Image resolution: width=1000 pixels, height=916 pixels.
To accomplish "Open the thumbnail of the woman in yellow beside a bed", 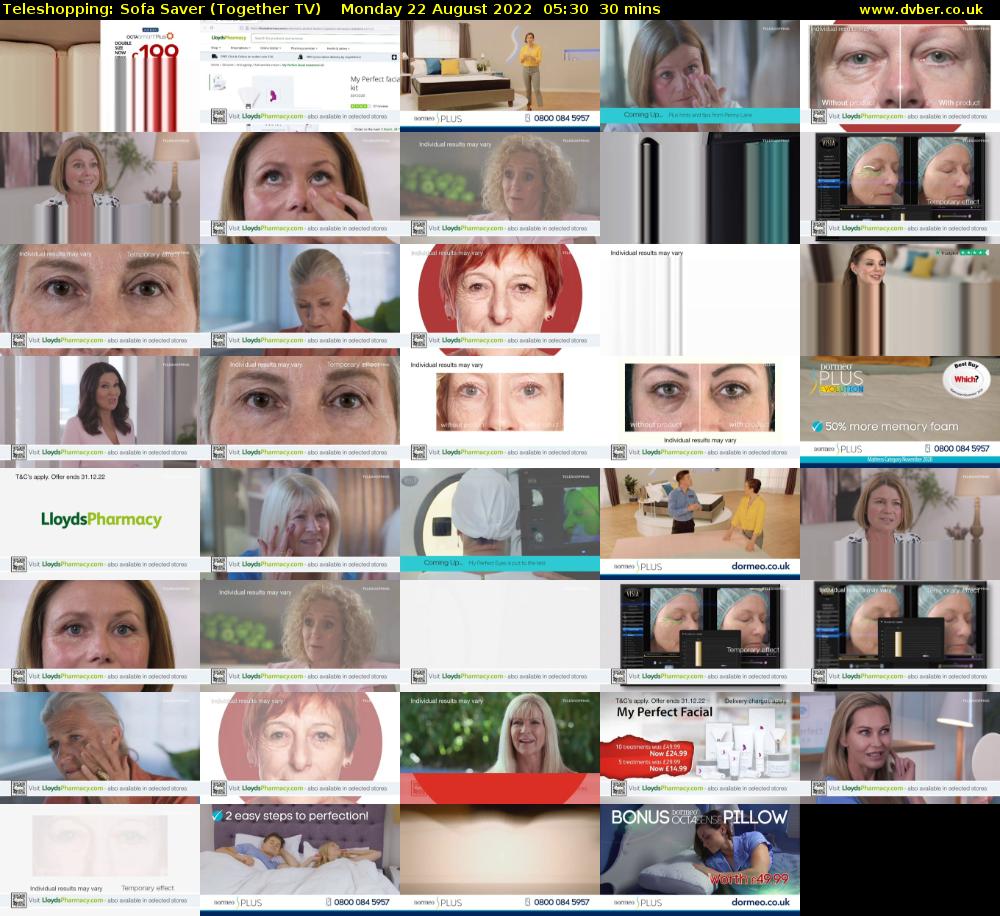I will pyautogui.click(x=500, y=75).
